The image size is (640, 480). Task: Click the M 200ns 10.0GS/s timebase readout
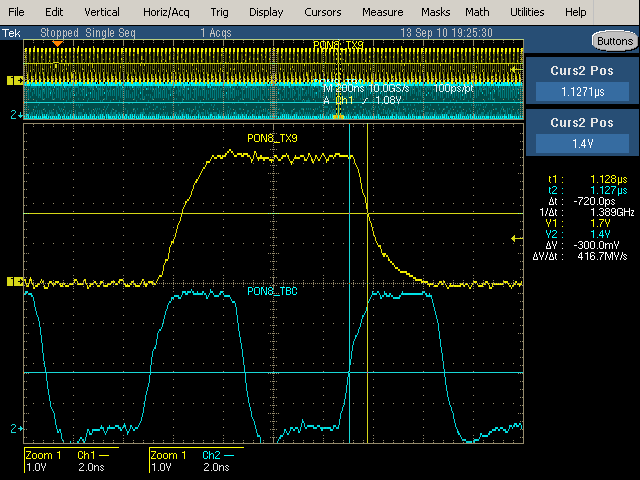(366, 89)
